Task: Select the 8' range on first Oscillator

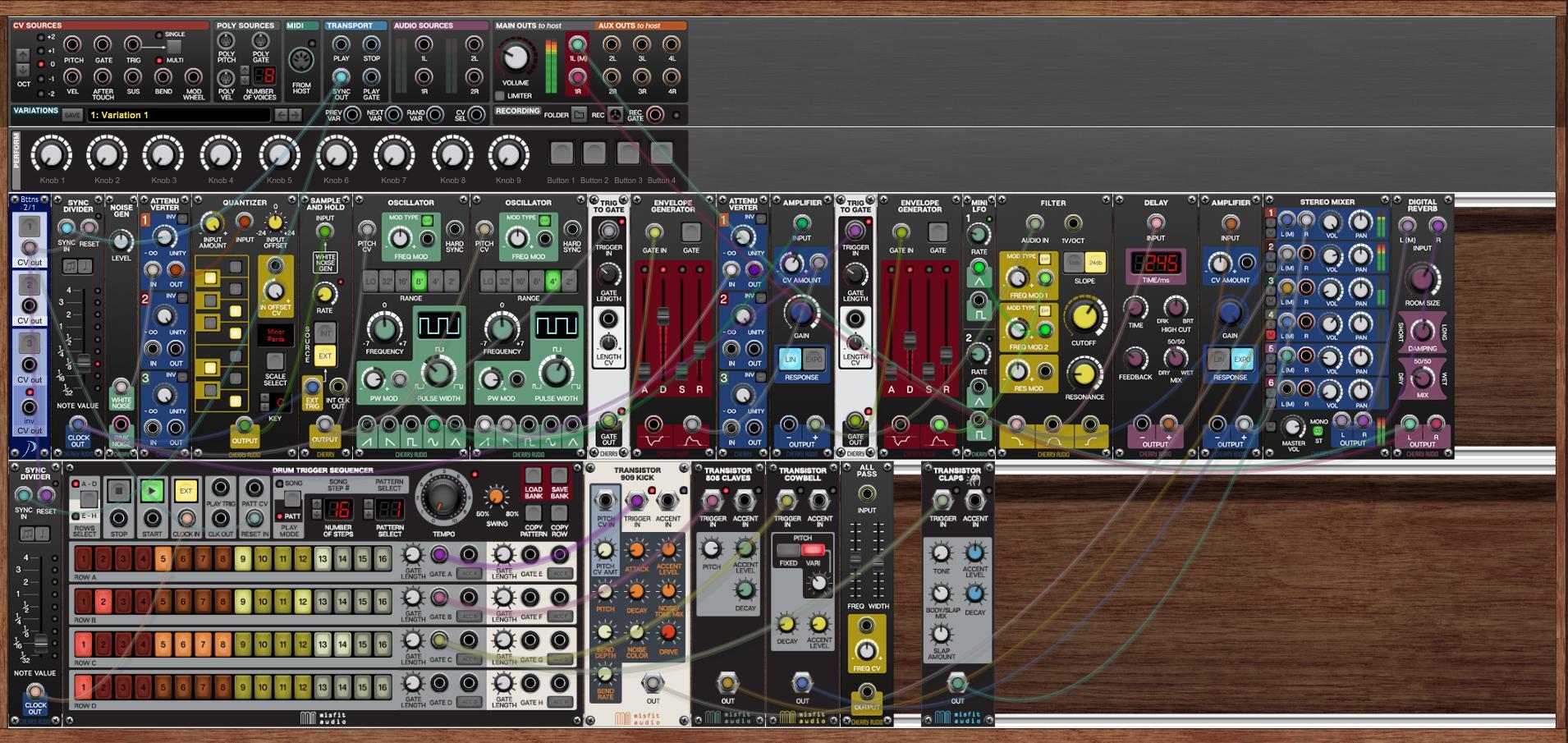Action: click(419, 281)
